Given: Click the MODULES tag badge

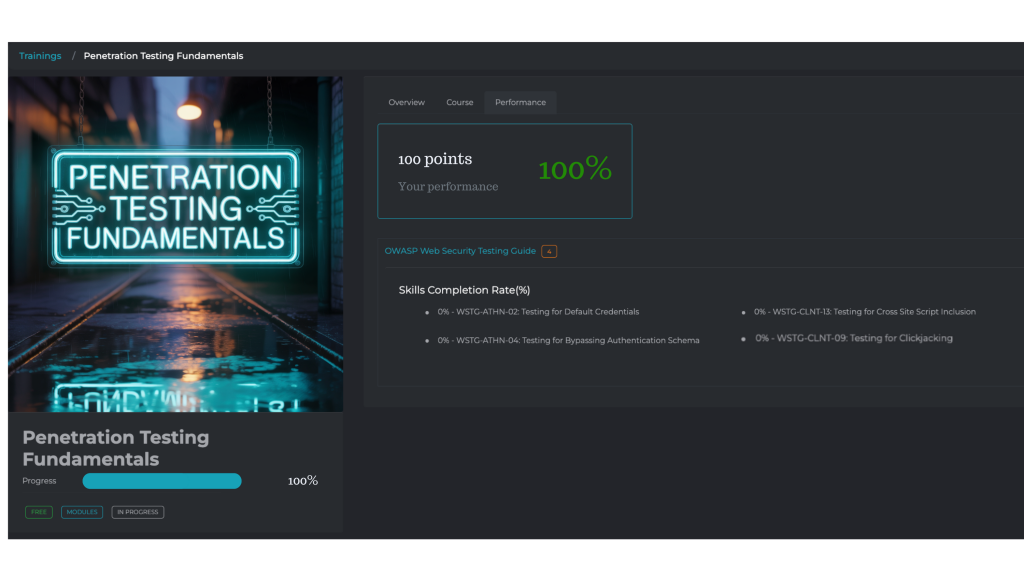Looking at the screenshot, I should point(82,512).
